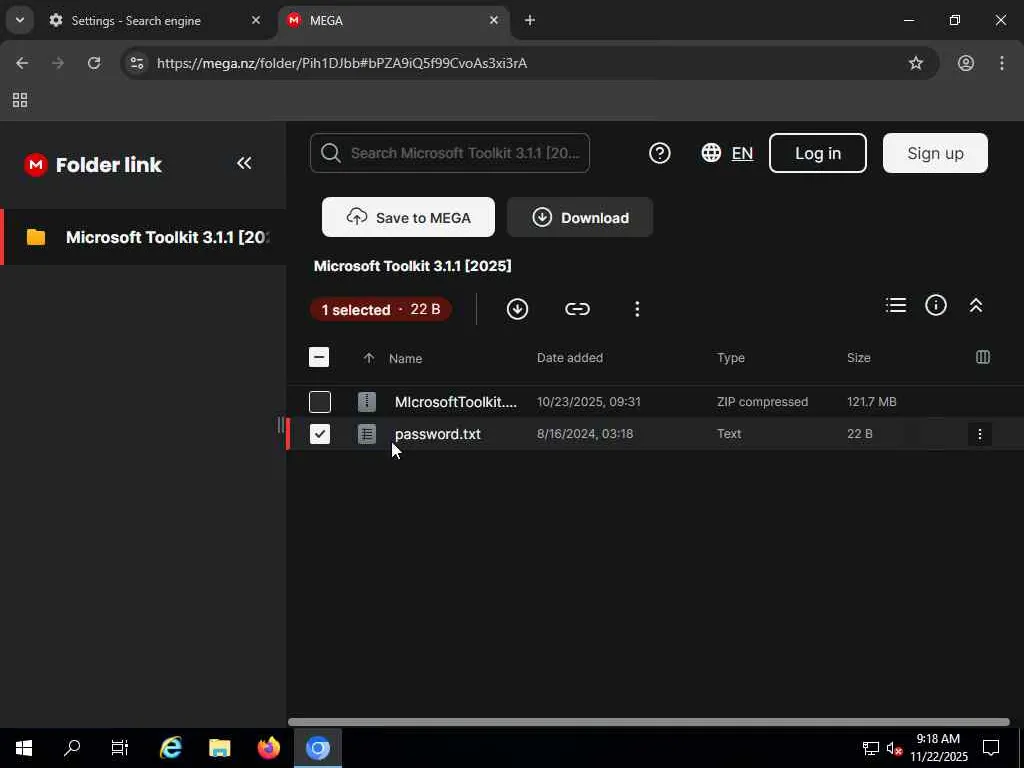Image resolution: width=1024 pixels, height=768 pixels.
Task: Toggle the sort direction arrow next to Name
Action: coord(369,358)
